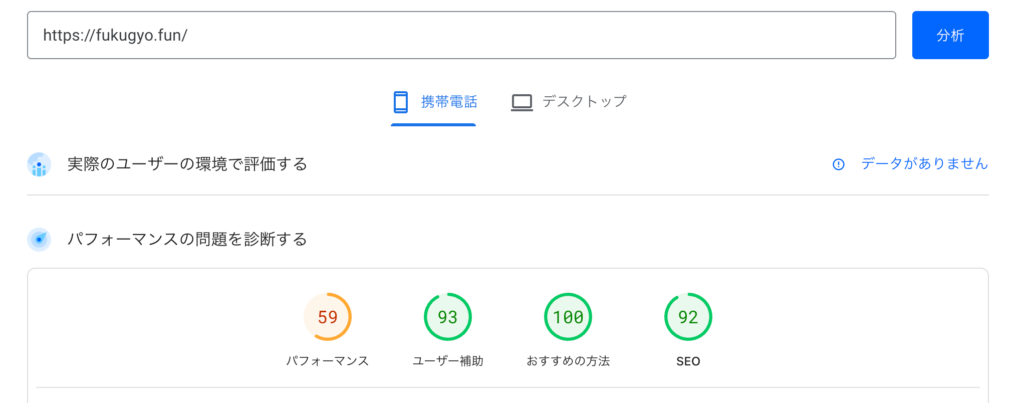Screen dimensions: 1024x403
Task: Click the 実際のユーザーの環境で評価する heading
Action: click(187, 164)
